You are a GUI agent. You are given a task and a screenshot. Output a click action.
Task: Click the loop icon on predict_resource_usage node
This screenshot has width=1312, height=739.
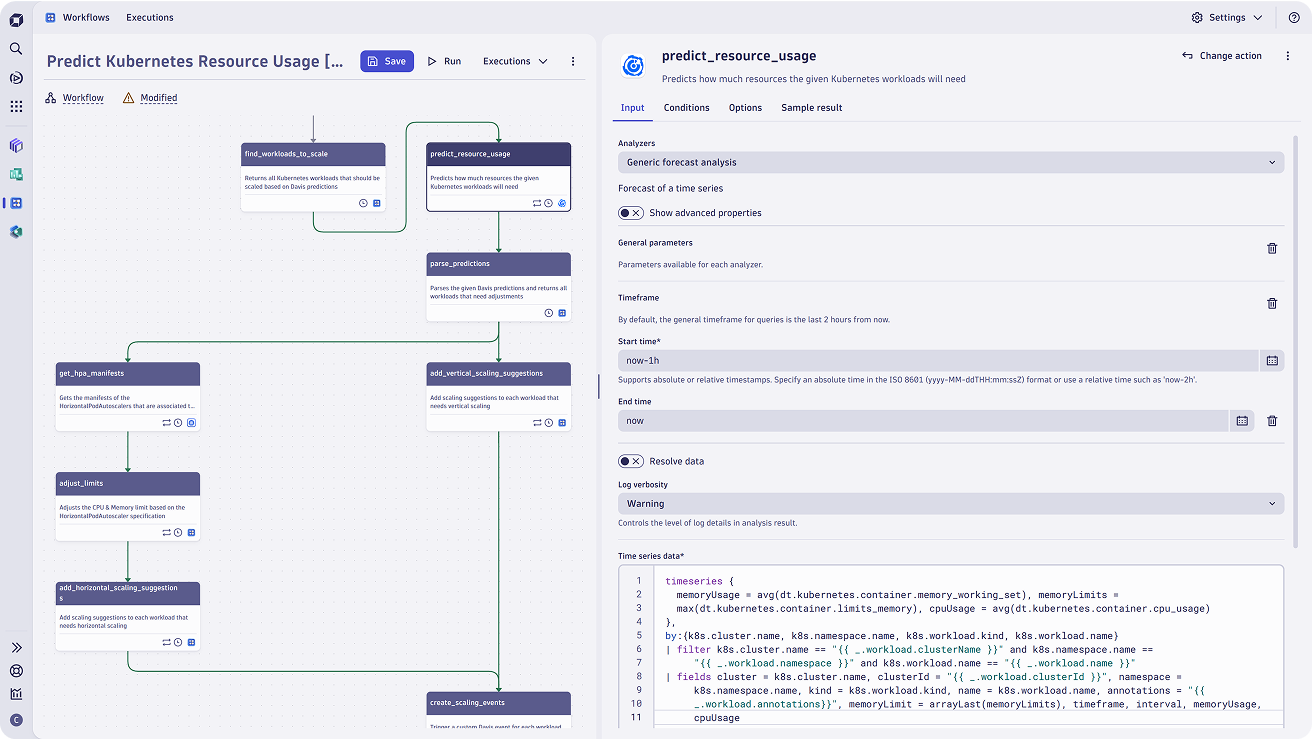coord(537,203)
